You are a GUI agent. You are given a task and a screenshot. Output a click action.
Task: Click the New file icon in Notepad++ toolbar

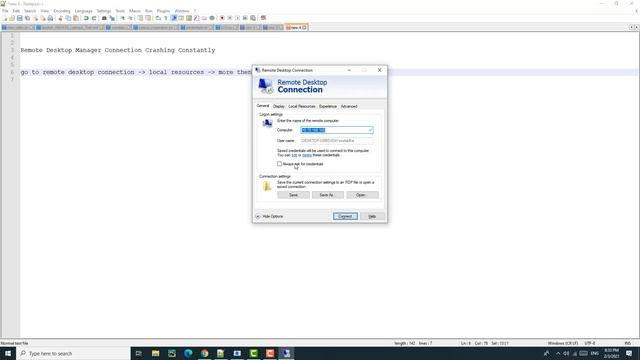(5, 18)
